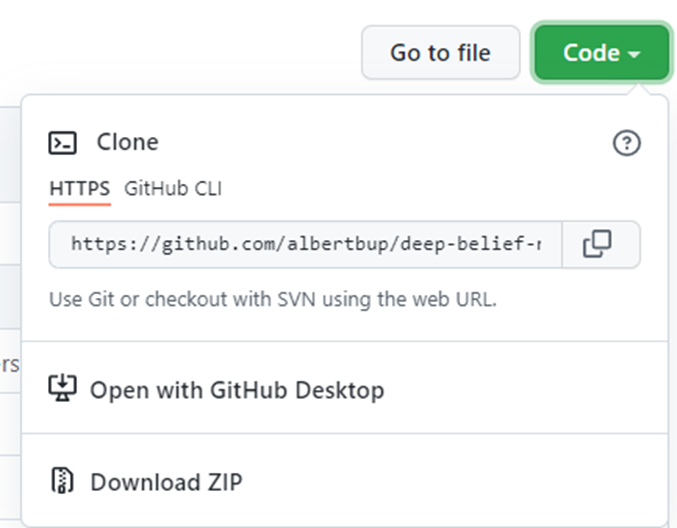Click the 'Use Git or checkout' hint text

273,298
